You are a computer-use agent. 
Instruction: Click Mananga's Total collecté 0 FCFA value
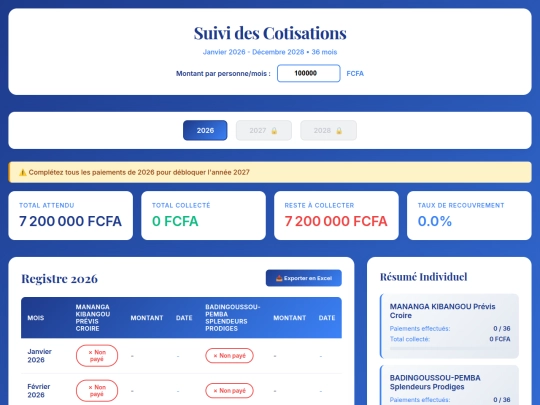tap(500, 339)
